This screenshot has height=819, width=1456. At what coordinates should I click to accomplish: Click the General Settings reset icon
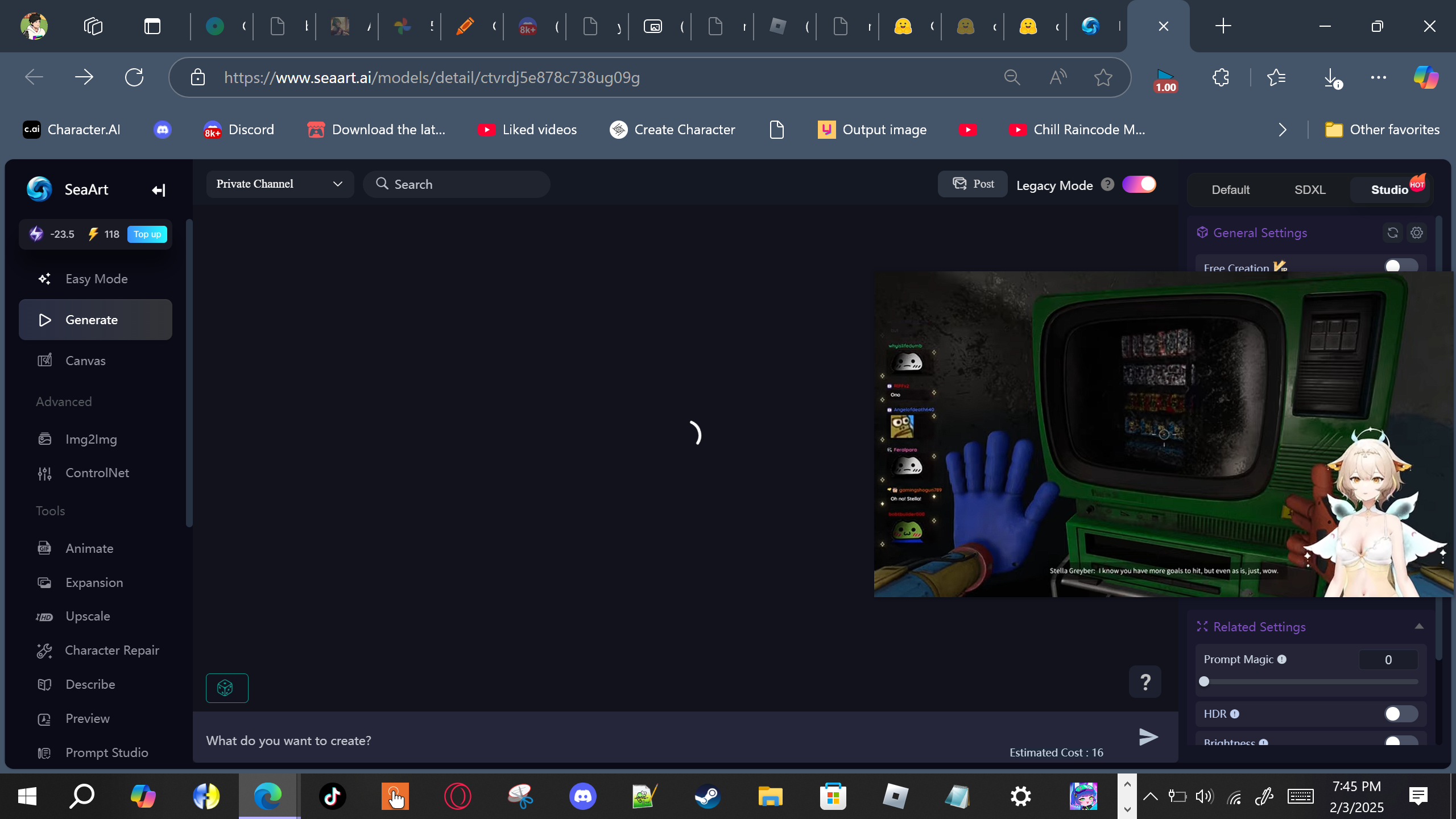[x=1393, y=233]
